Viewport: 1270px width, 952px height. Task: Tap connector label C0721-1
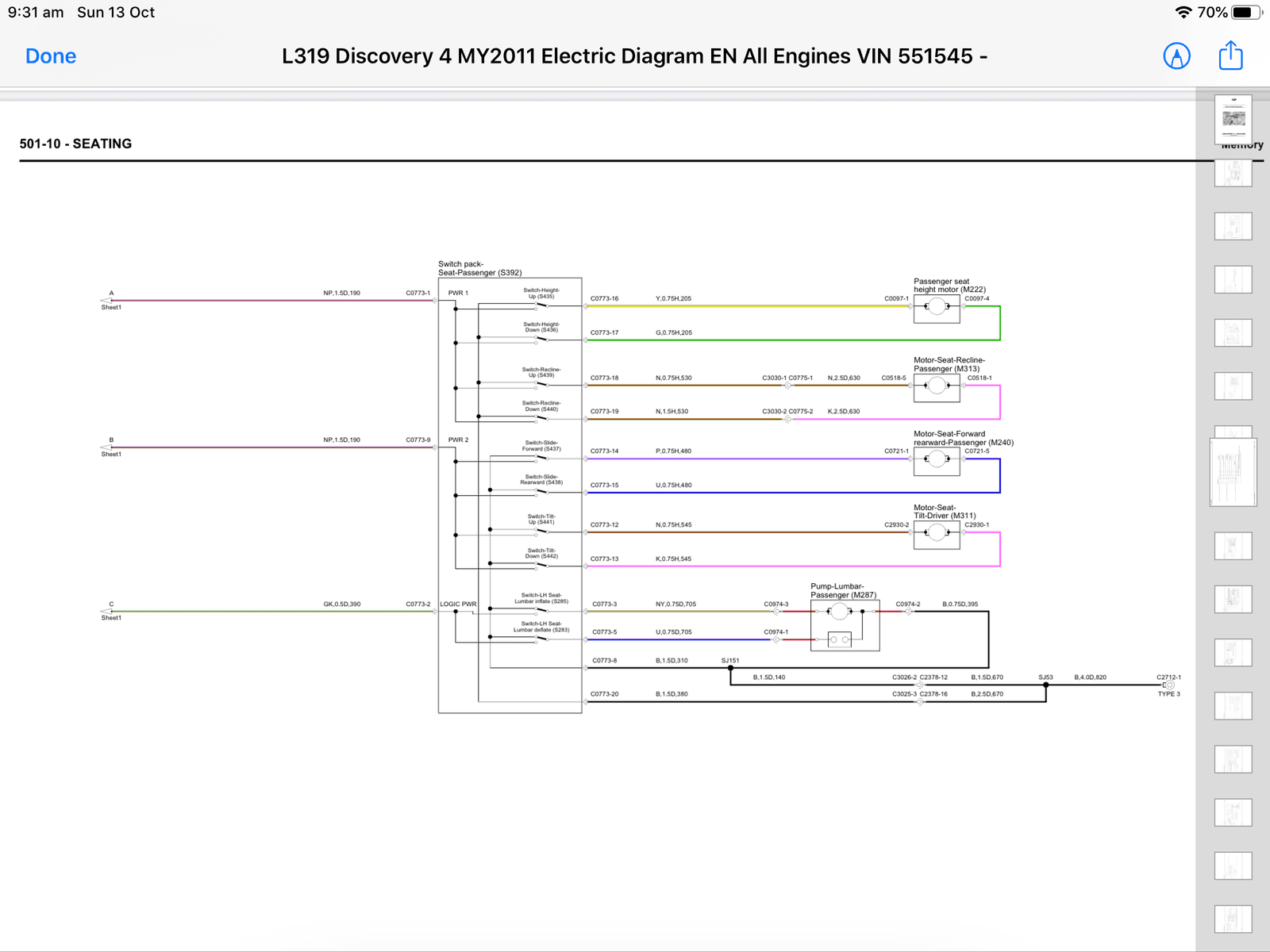[x=896, y=451]
